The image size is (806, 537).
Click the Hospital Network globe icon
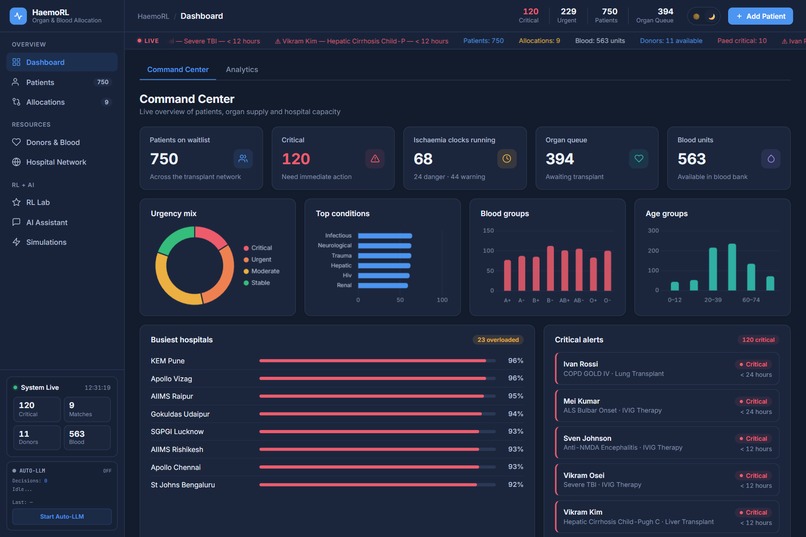(x=16, y=162)
